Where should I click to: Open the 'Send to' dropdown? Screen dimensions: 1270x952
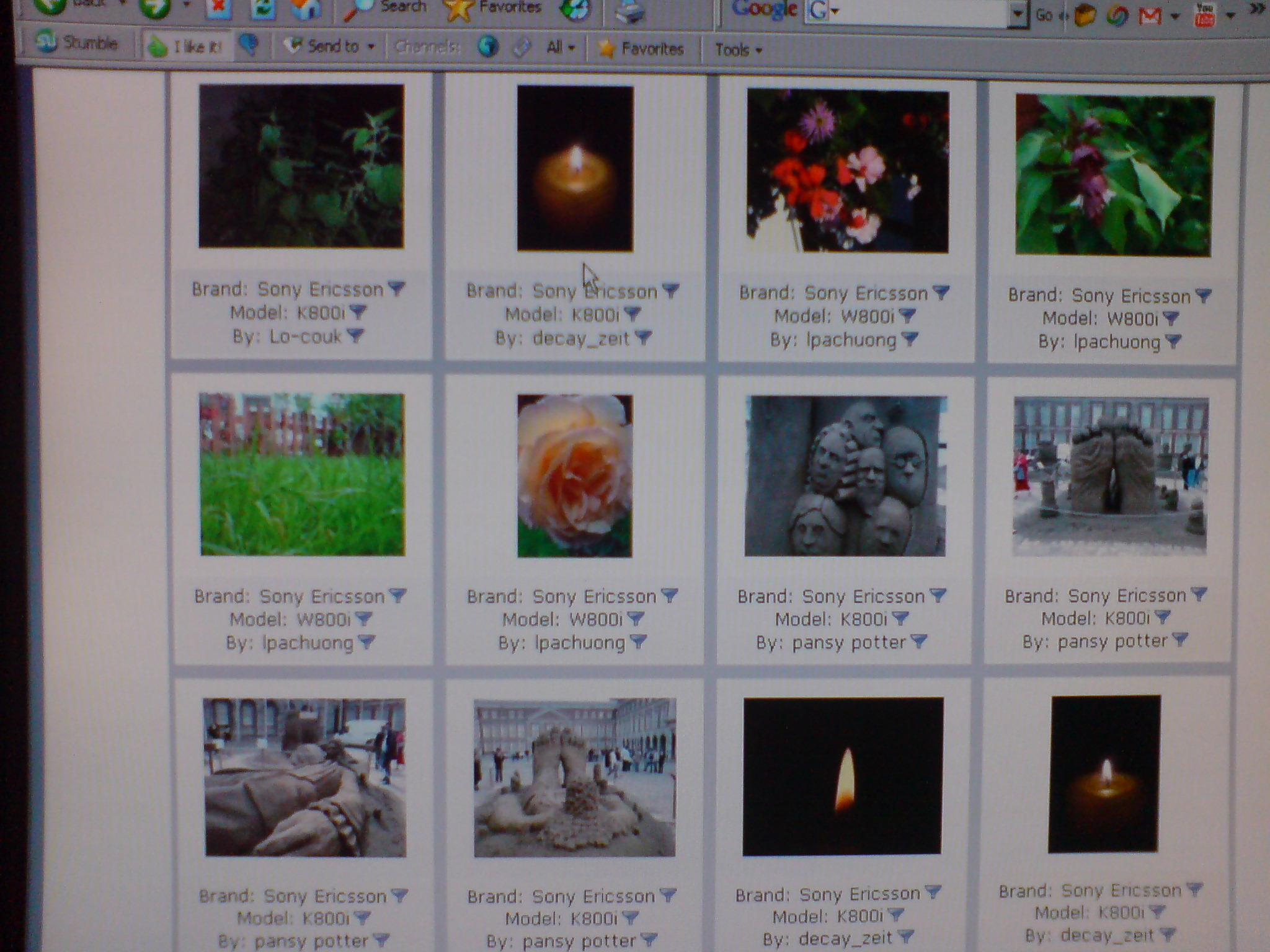click(x=329, y=46)
